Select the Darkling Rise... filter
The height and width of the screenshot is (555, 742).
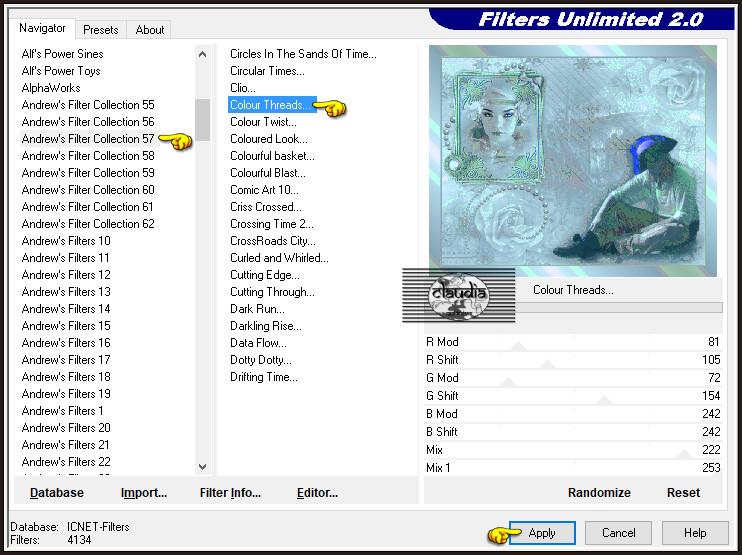point(266,326)
